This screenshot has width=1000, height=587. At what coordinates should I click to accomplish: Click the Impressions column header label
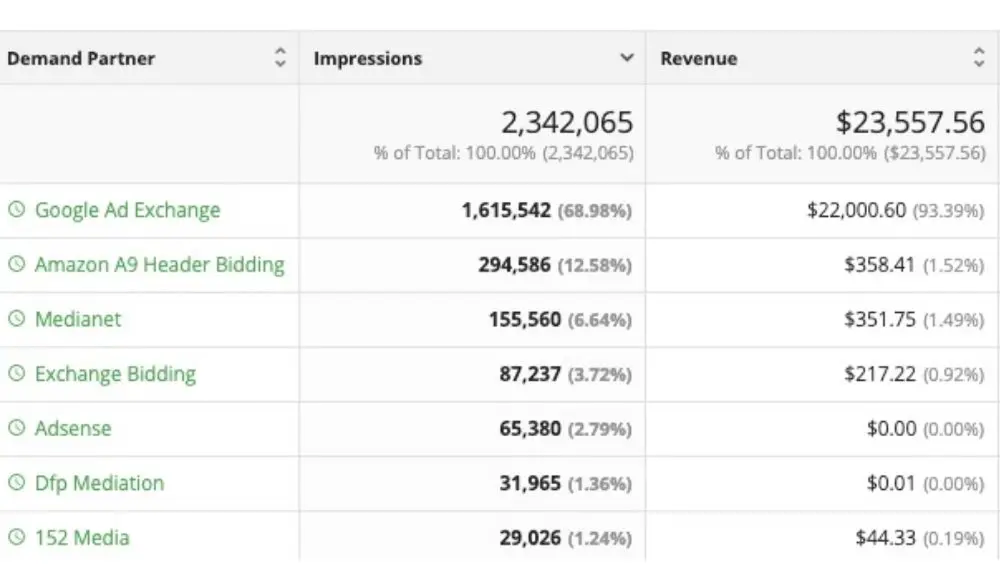click(367, 58)
